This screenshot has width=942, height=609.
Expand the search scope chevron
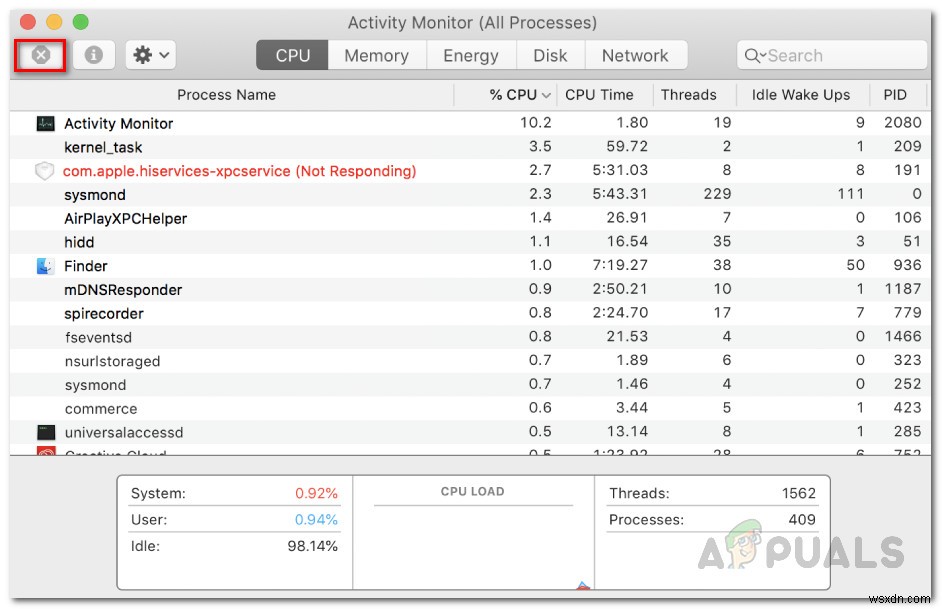coord(766,55)
